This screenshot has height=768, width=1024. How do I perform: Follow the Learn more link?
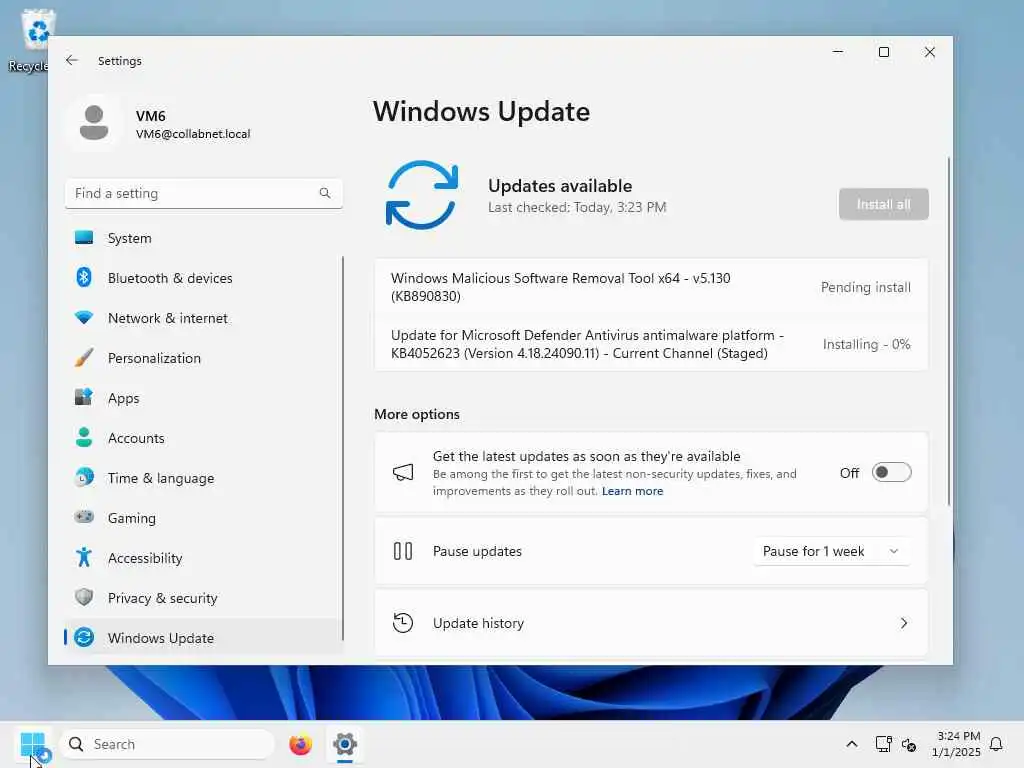pyautogui.click(x=632, y=491)
